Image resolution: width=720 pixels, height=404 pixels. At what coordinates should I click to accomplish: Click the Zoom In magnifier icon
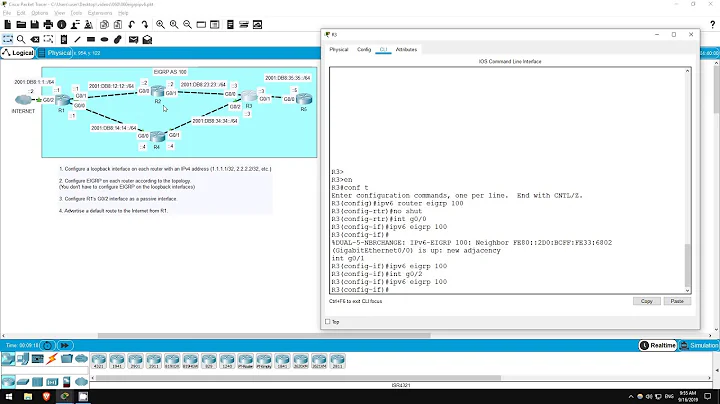160,24
